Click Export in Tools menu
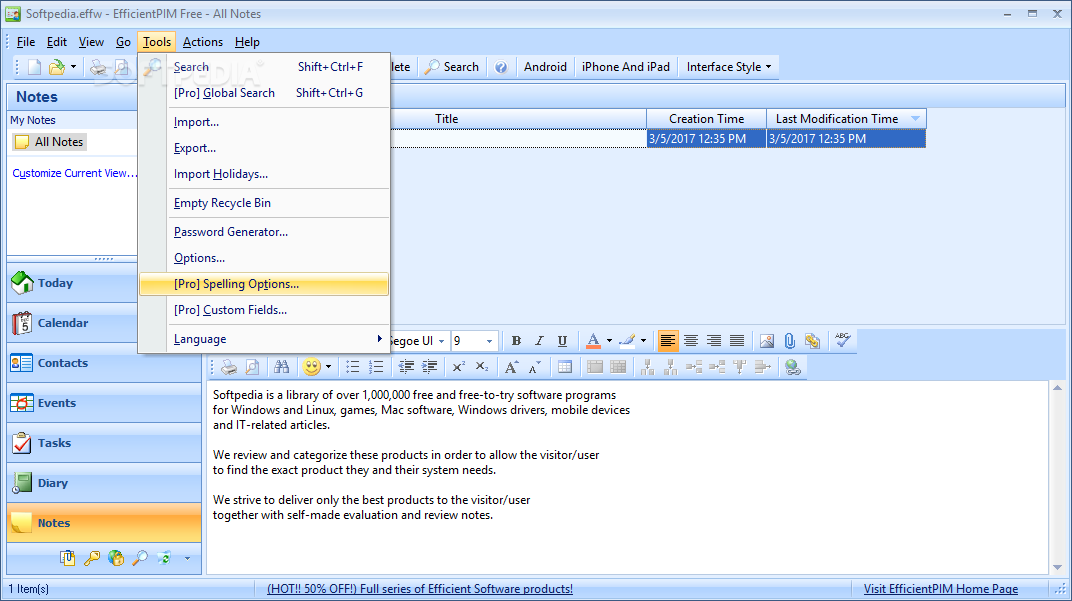Image resolution: width=1072 pixels, height=601 pixels. (x=265, y=148)
